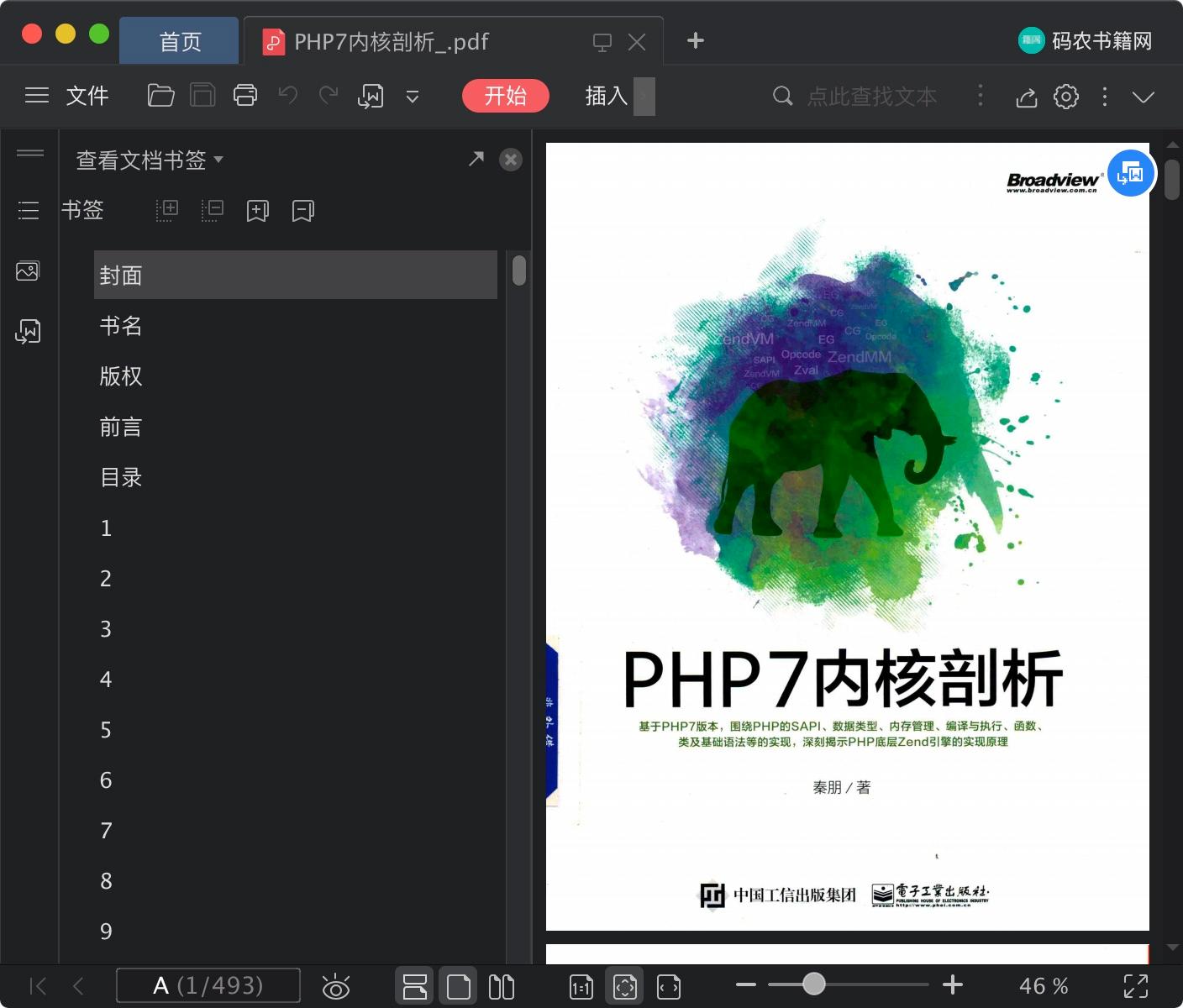Collapse the ribbon with chevron down
Image resolution: width=1183 pixels, height=1008 pixels.
click(1144, 97)
